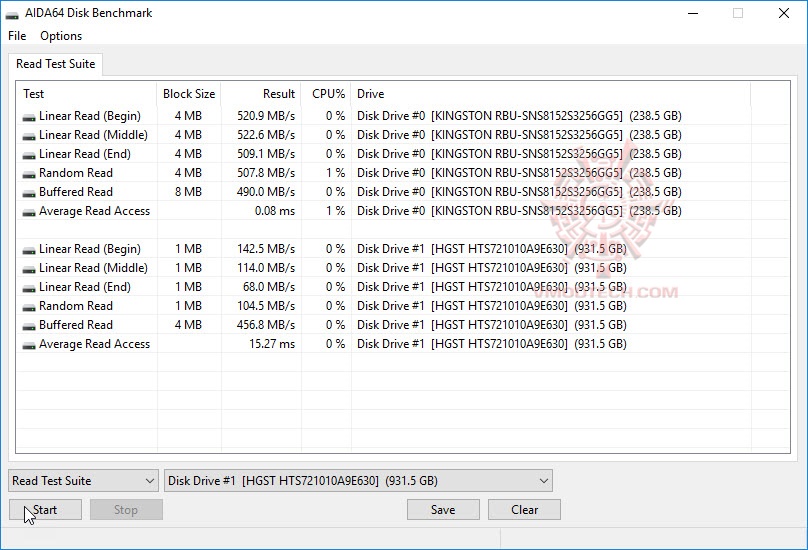
Task: Click the 8 MB block size cell
Action: [188, 192]
